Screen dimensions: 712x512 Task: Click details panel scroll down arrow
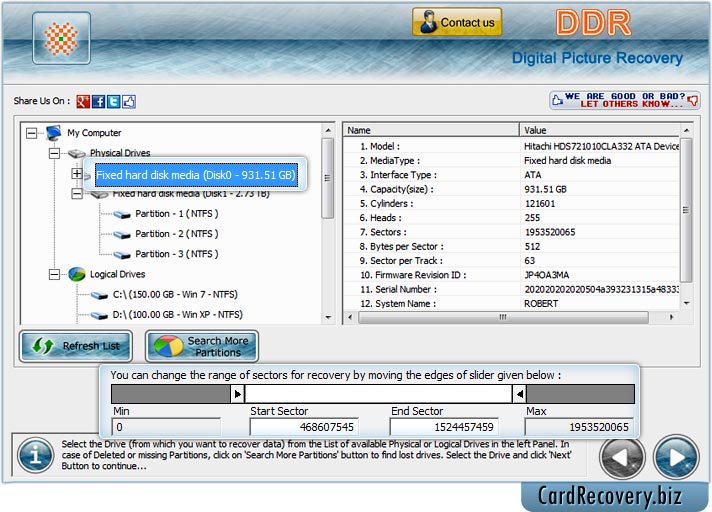tap(686, 303)
